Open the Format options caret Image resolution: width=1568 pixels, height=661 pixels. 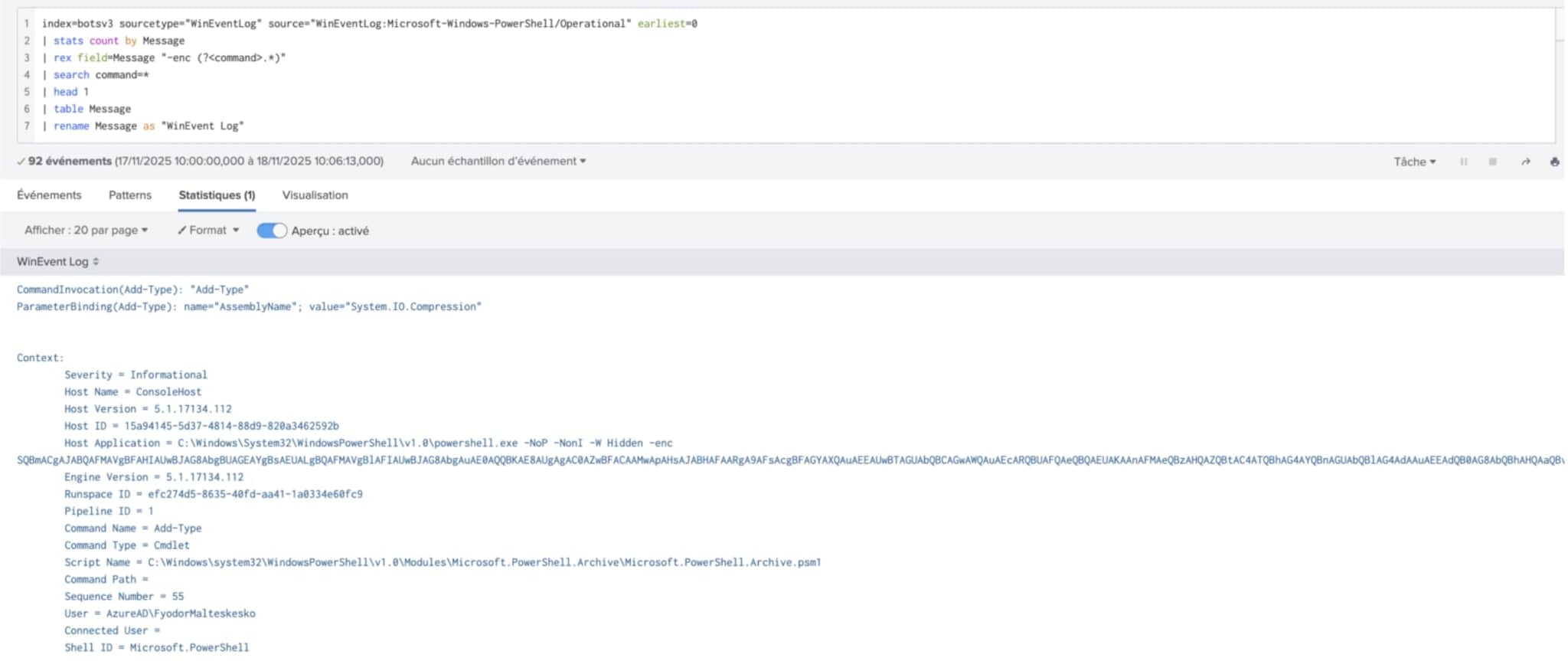point(236,231)
